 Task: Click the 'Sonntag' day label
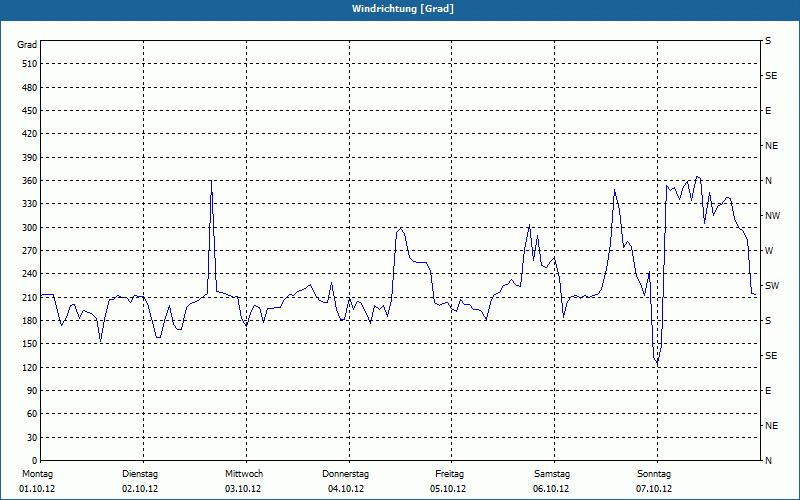point(654,474)
